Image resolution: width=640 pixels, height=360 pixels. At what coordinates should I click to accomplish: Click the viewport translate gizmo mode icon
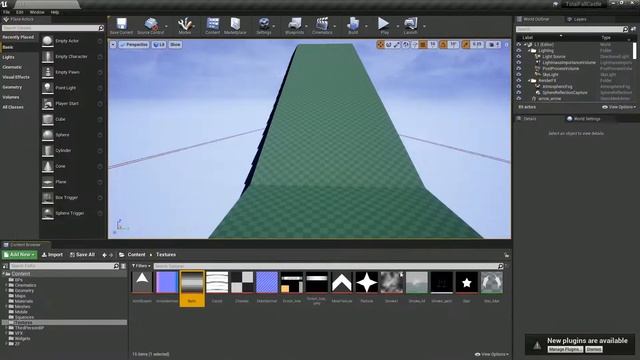point(380,44)
